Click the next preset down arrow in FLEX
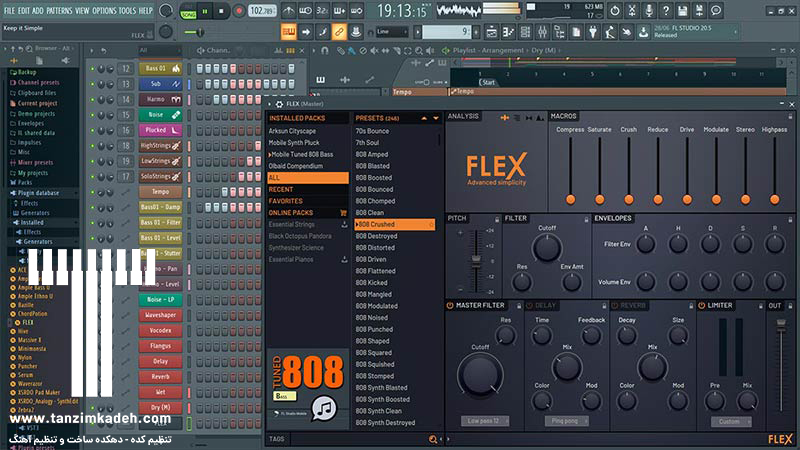The width and height of the screenshot is (800, 450). click(436, 118)
